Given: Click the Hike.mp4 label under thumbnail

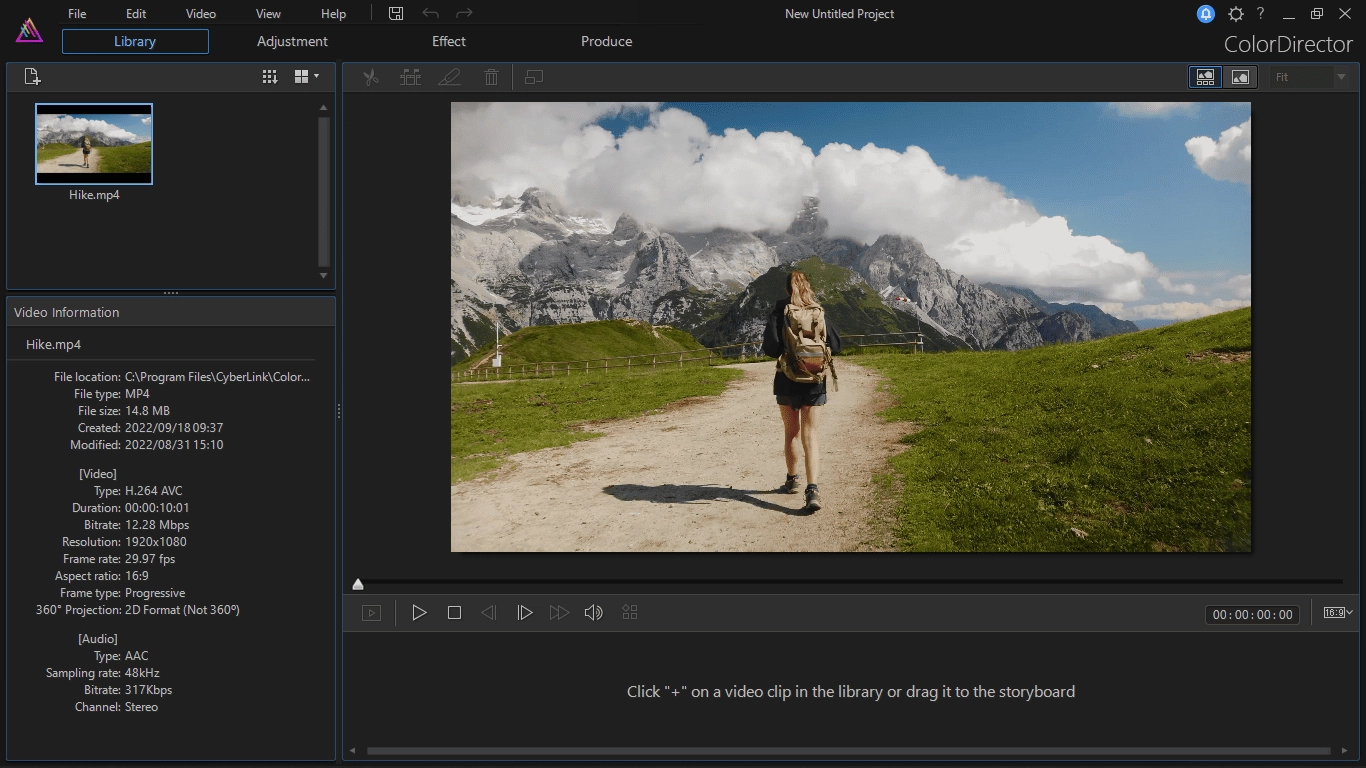Looking at the screenshot, I should click(x=94, y=195).
